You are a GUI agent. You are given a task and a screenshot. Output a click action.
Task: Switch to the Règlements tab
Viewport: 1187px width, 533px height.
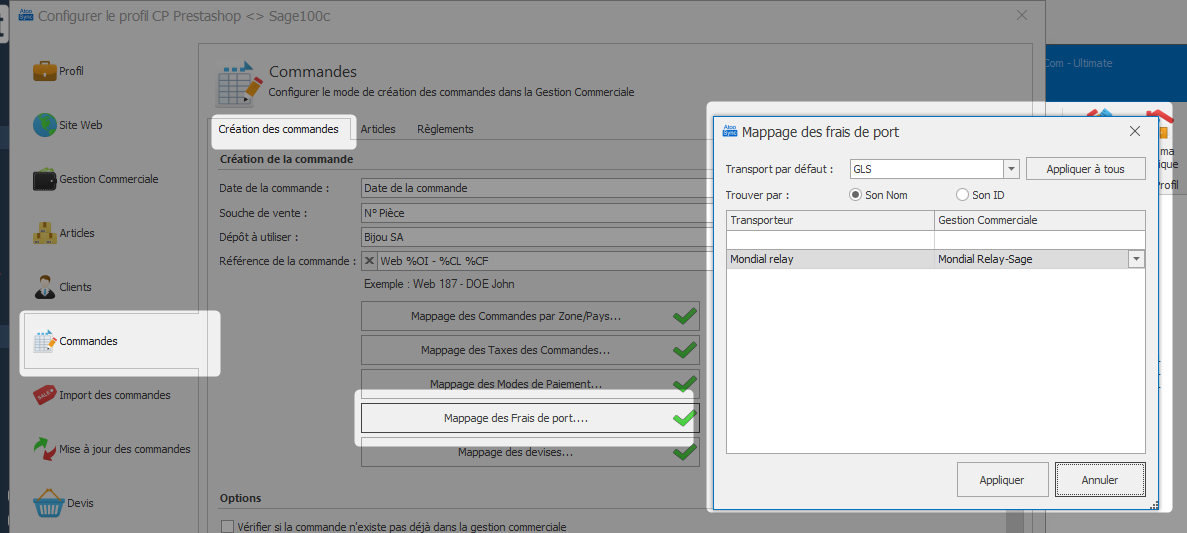click(x=445, y=129)
